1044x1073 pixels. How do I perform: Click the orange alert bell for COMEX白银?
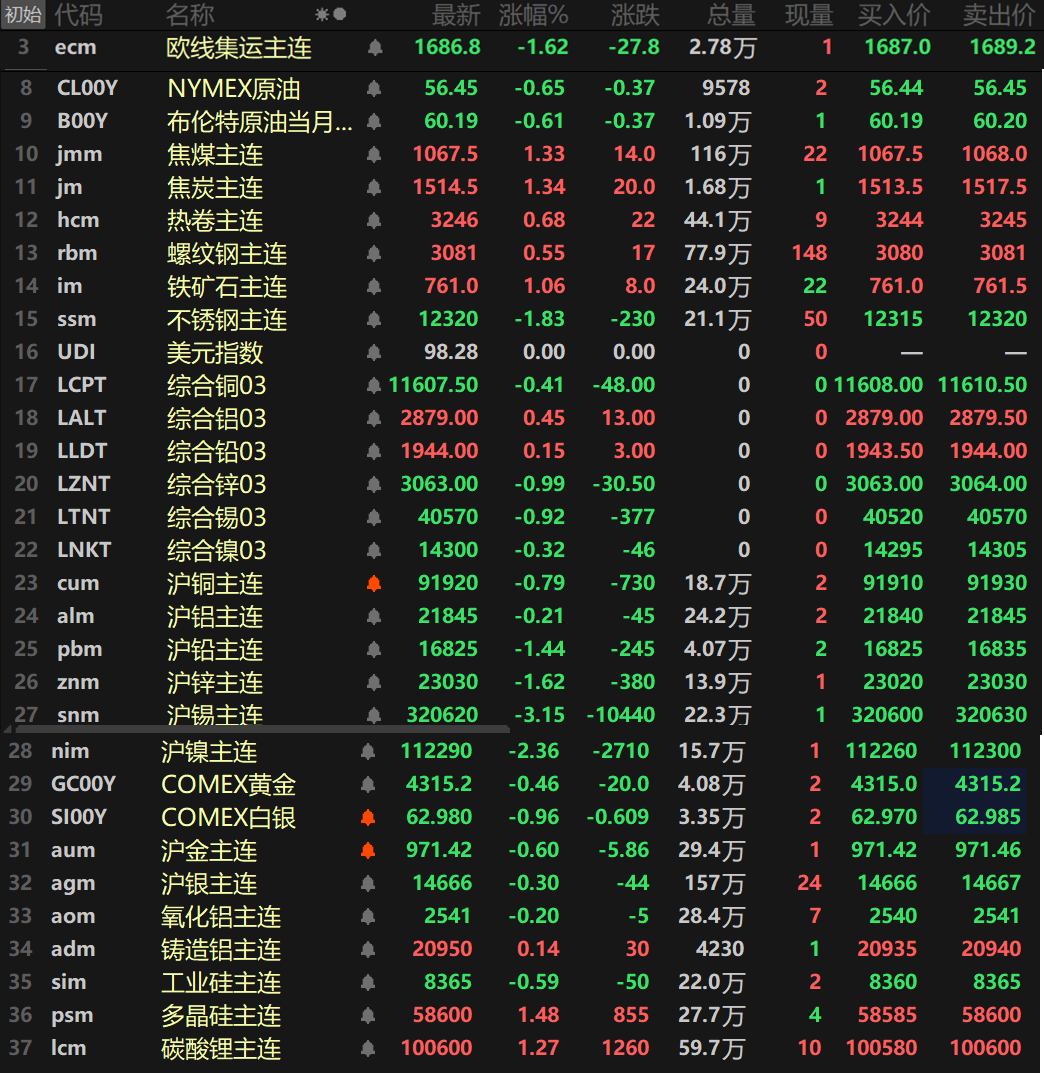click(x=367, y=817)
